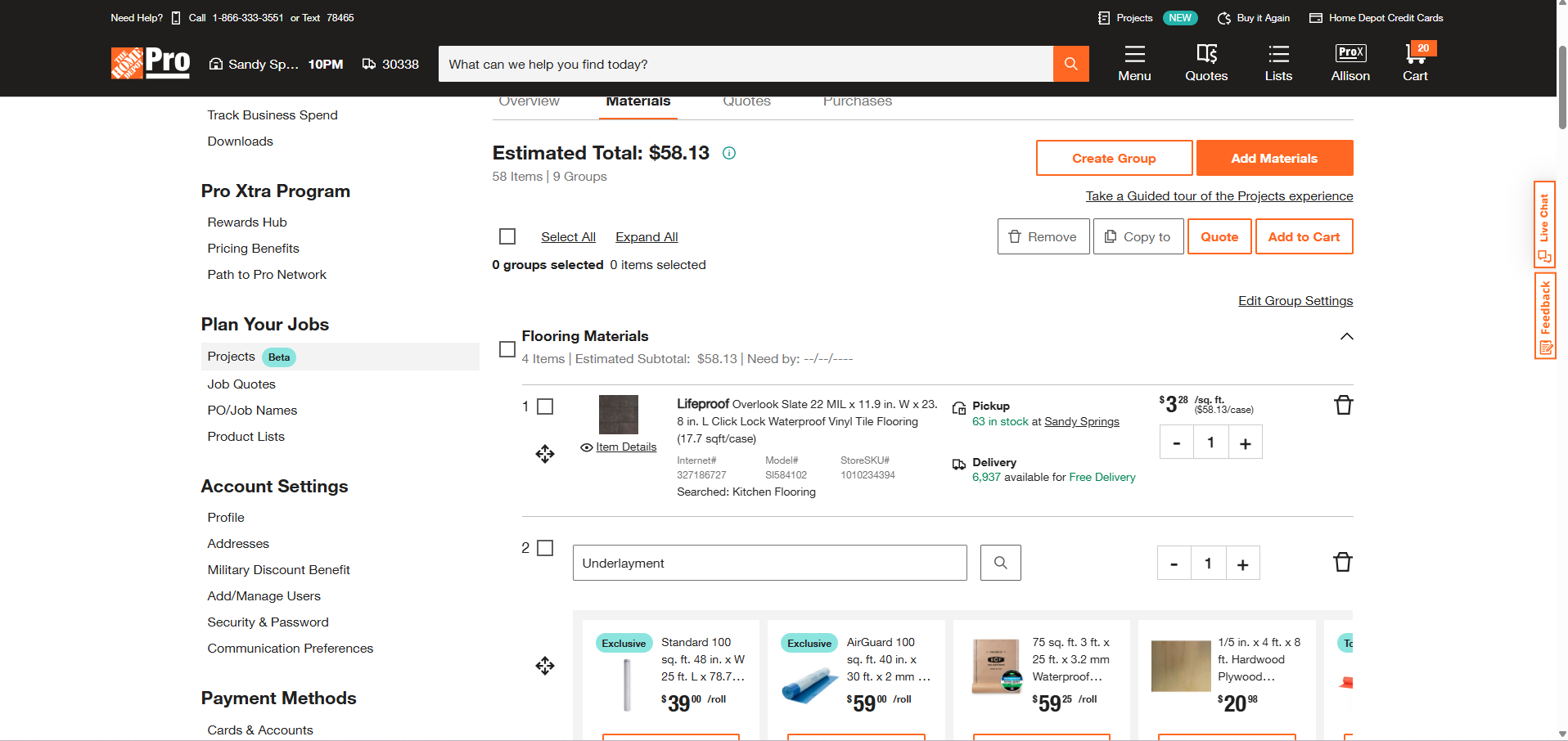This screenshot has width=1568, height=741.
Task: Open Job Quotes in the sidebar
Action: pyautogui.click(x=241, y=384)
